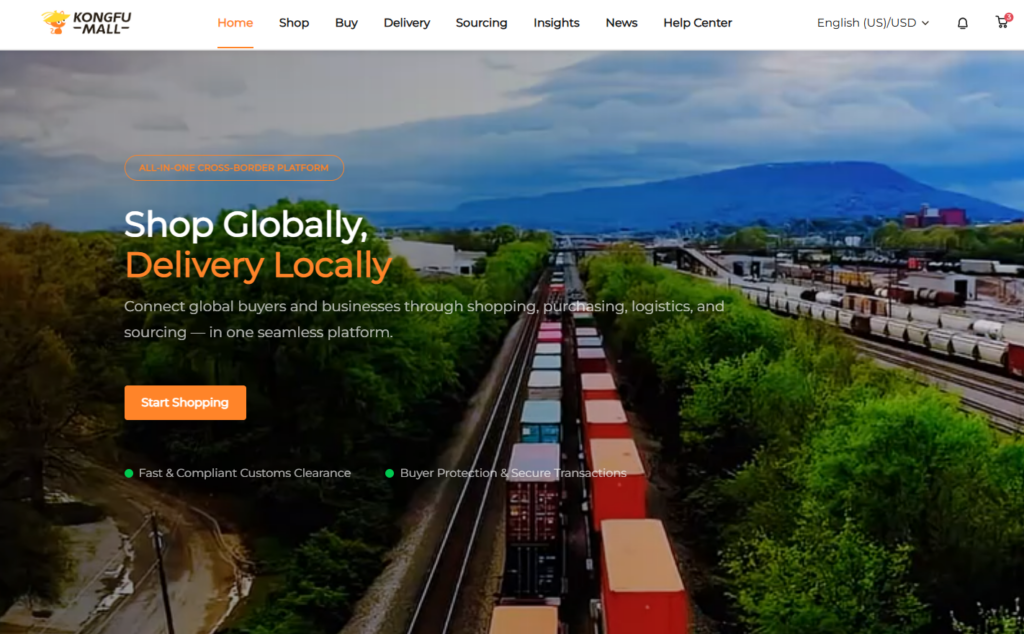Navigate to the Delivery page

406,23
